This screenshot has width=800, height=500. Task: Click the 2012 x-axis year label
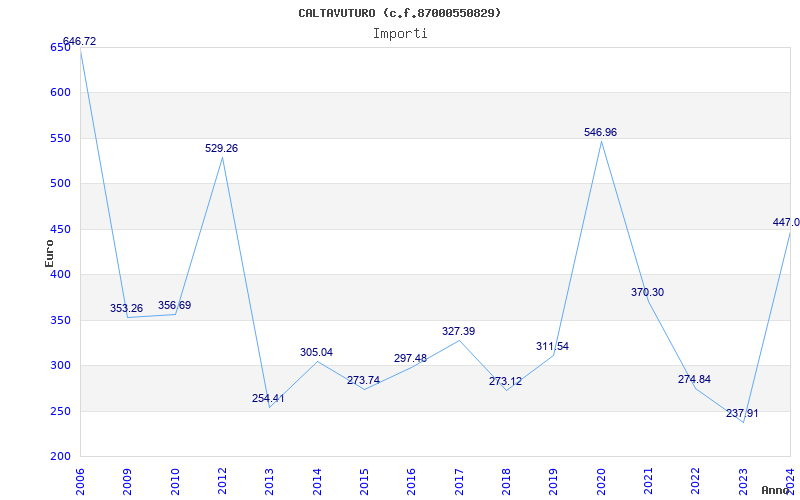coord(222,482)
